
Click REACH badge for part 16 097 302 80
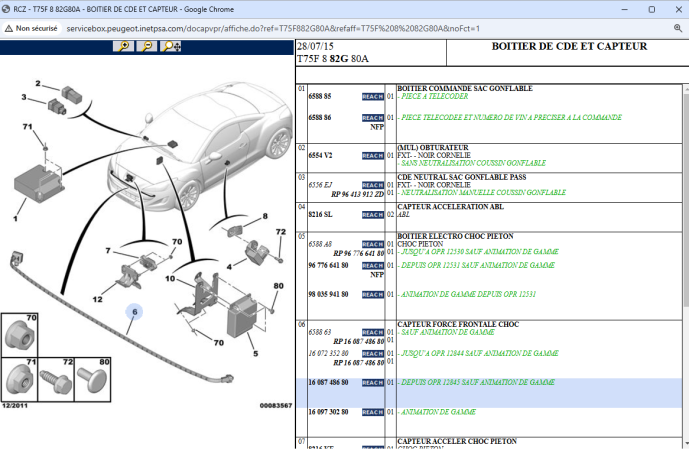tap(373, 412)
